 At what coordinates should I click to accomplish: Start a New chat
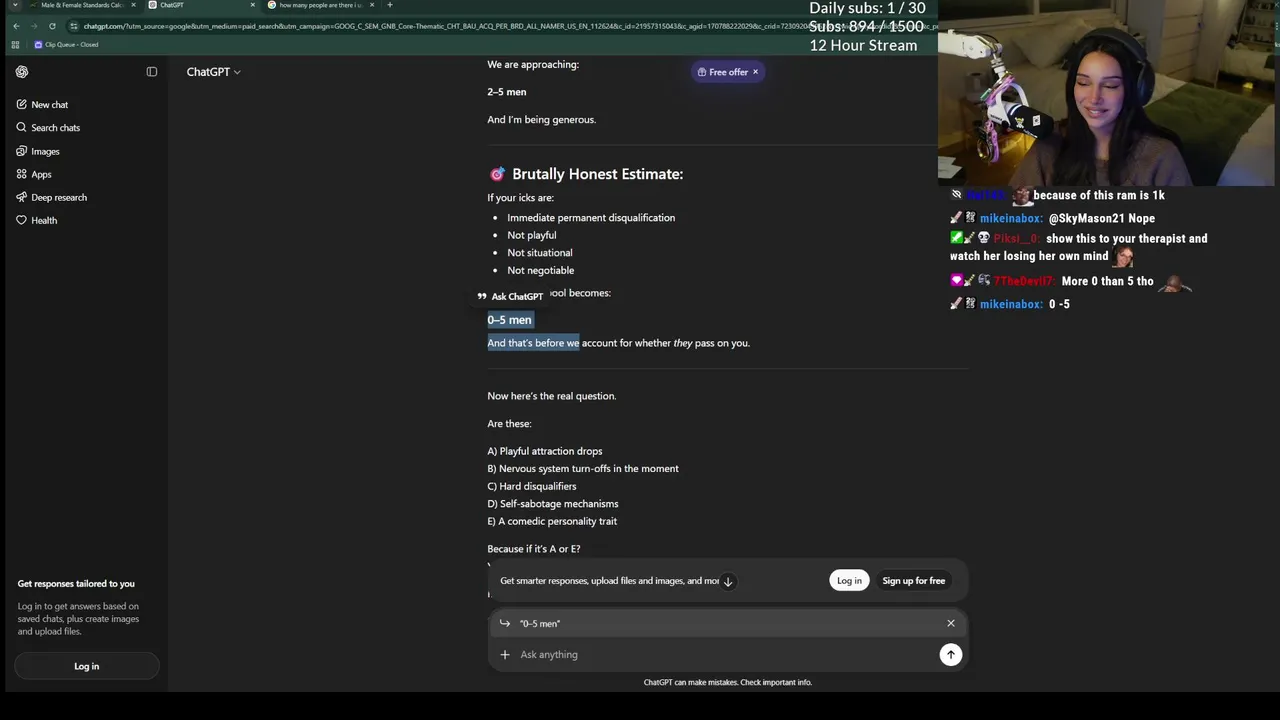(42, 104)
